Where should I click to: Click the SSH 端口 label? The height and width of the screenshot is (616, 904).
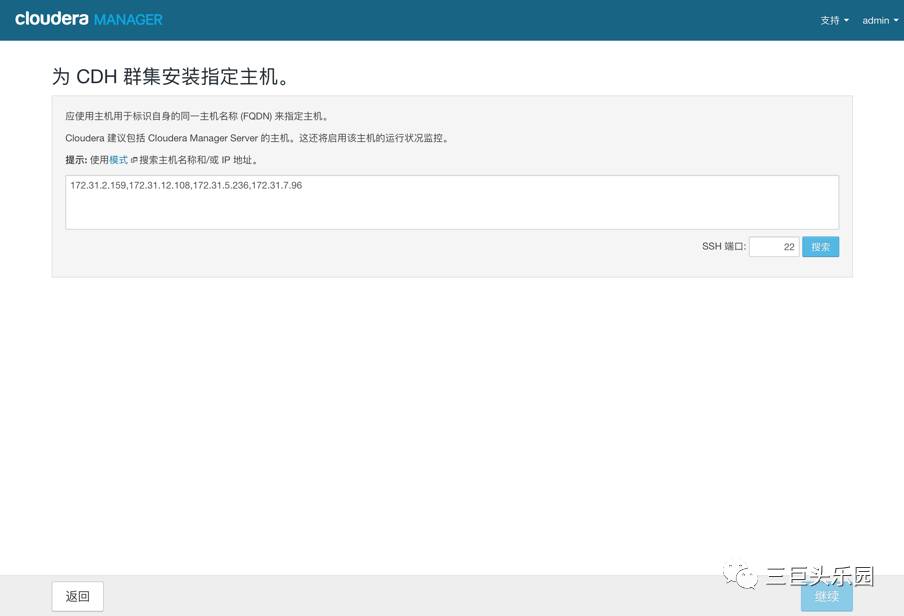724,246
